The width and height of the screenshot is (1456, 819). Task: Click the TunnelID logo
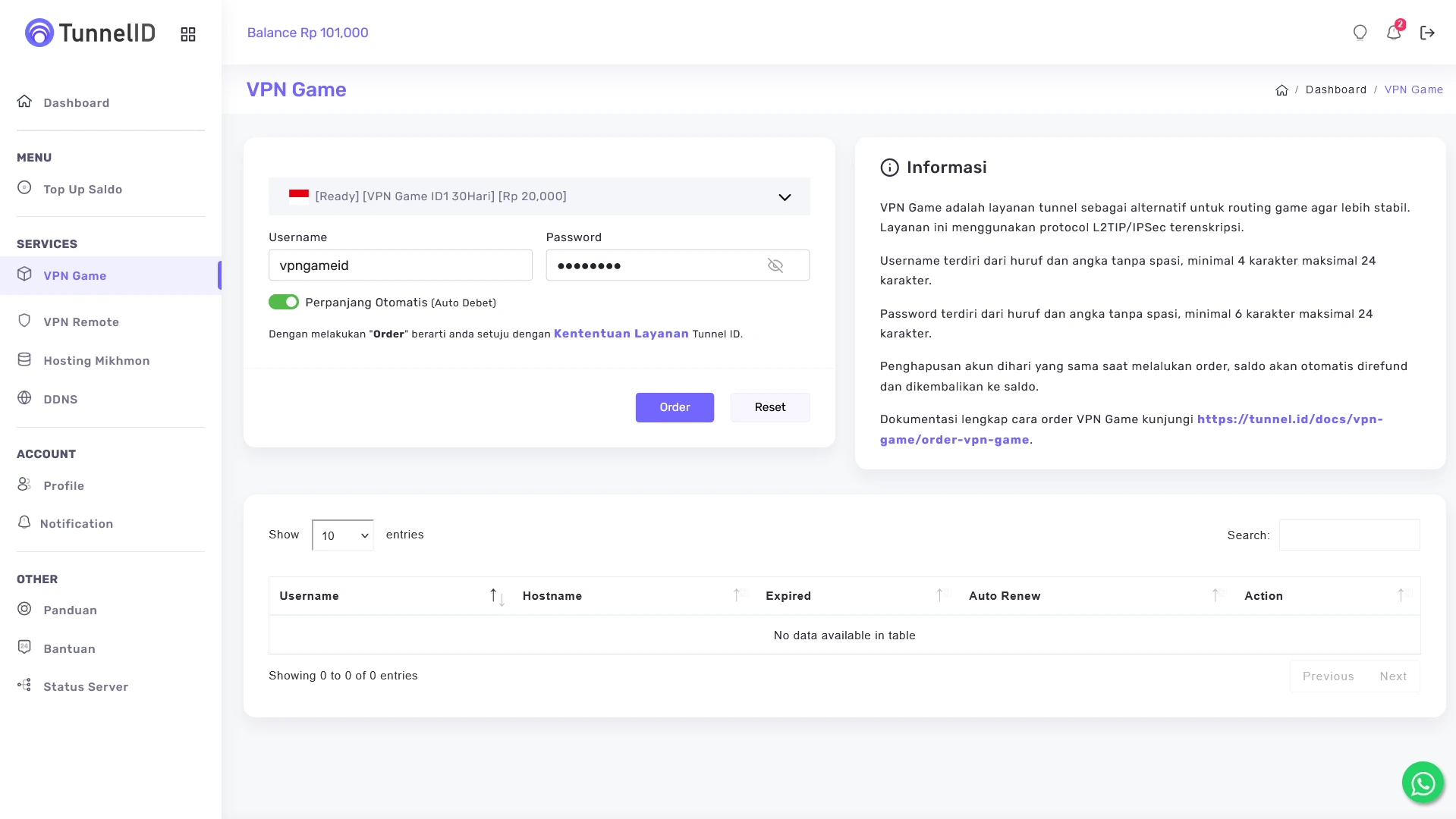click(x=90, y=33)
